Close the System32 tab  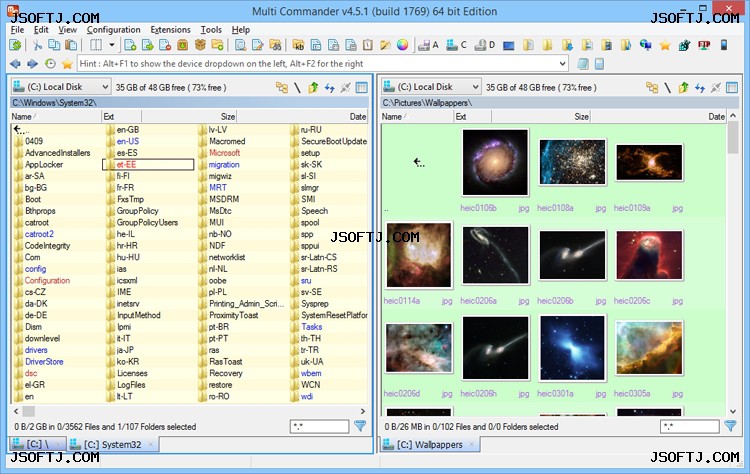coord(151,444)
